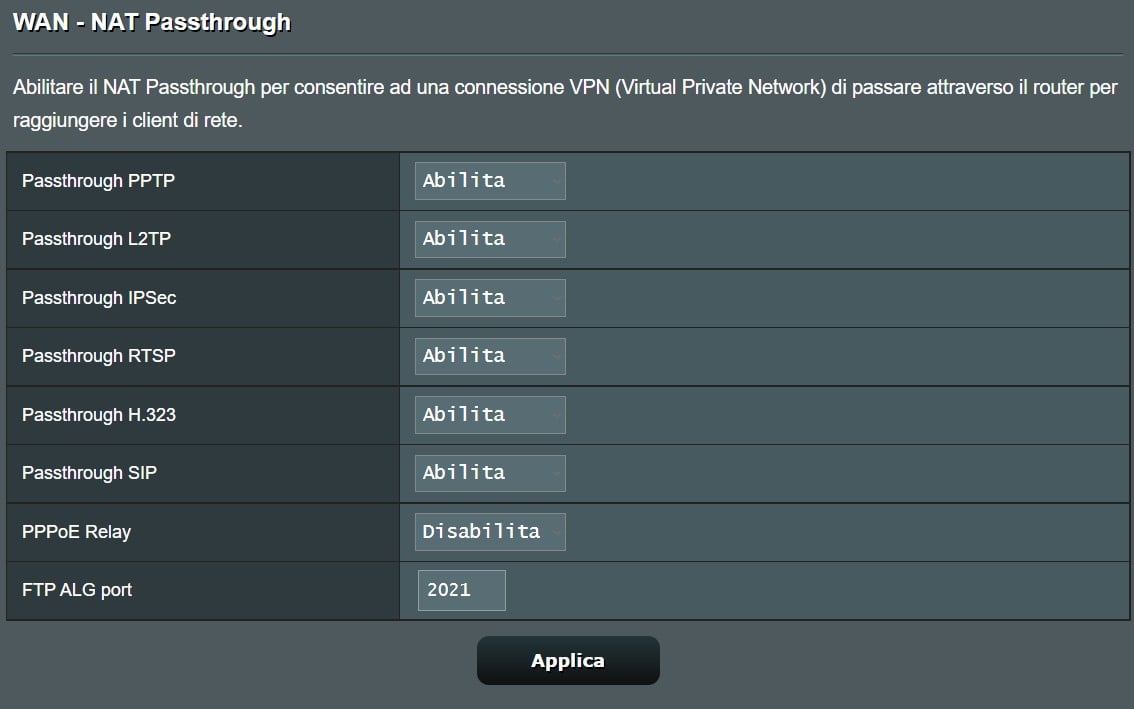Expand the Passthrough H.323 dropdown
Image resolution: width=1134 pixels, height=709 pixels.
(490, 415)
